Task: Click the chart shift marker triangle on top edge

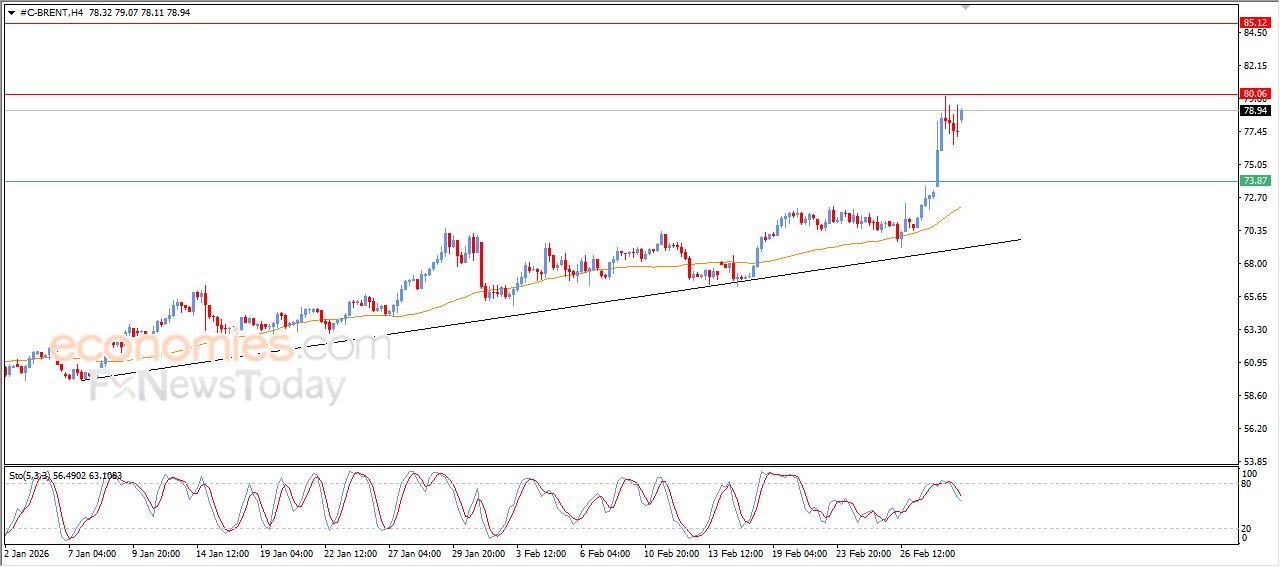Action: click(x=965, y=7)
